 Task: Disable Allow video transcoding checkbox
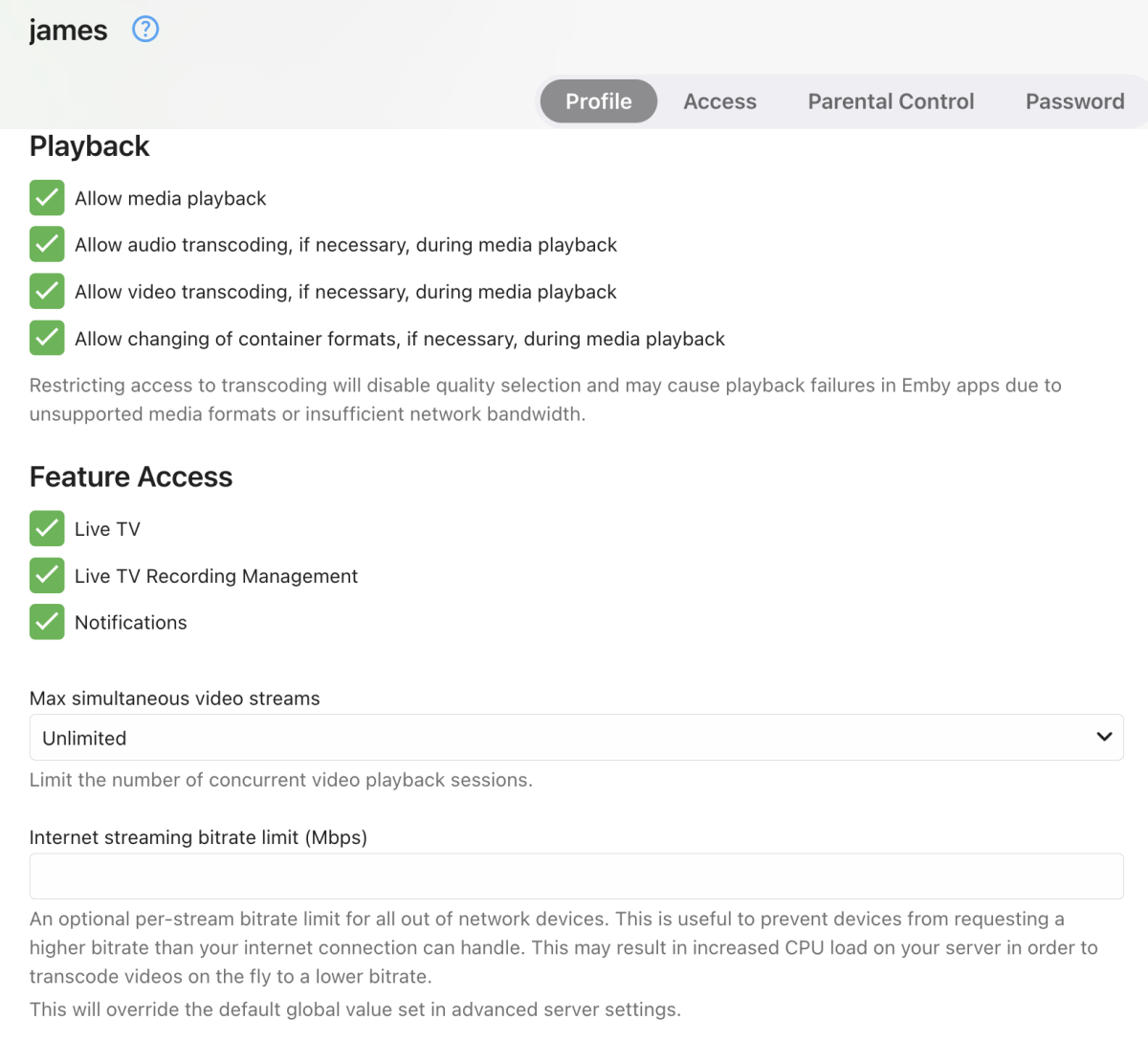(47, 292)
